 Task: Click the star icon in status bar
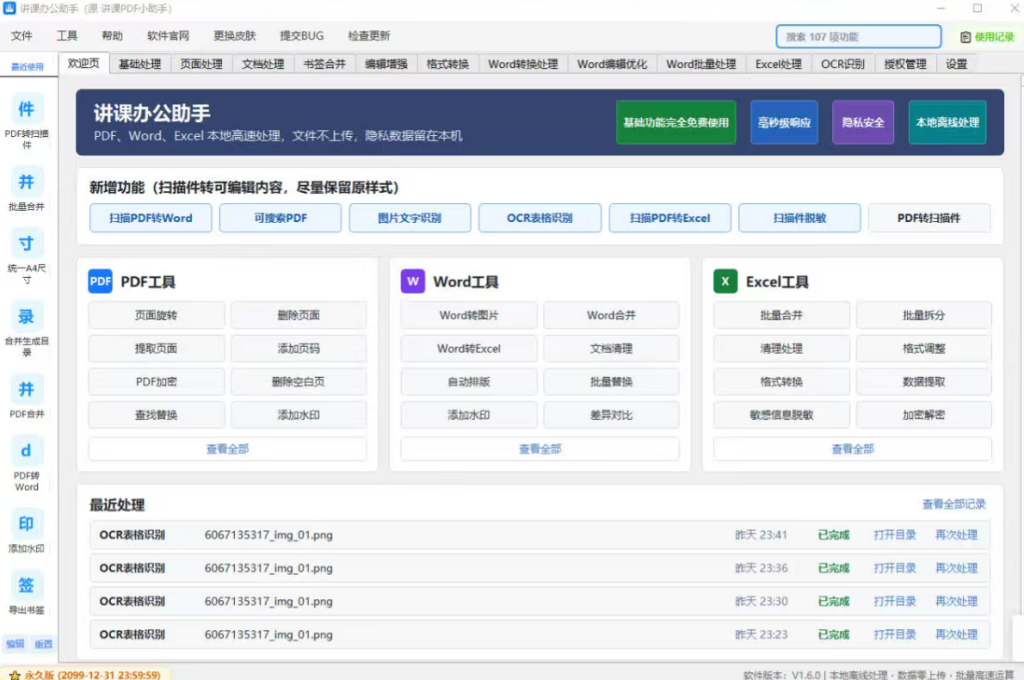pos(14,675)
